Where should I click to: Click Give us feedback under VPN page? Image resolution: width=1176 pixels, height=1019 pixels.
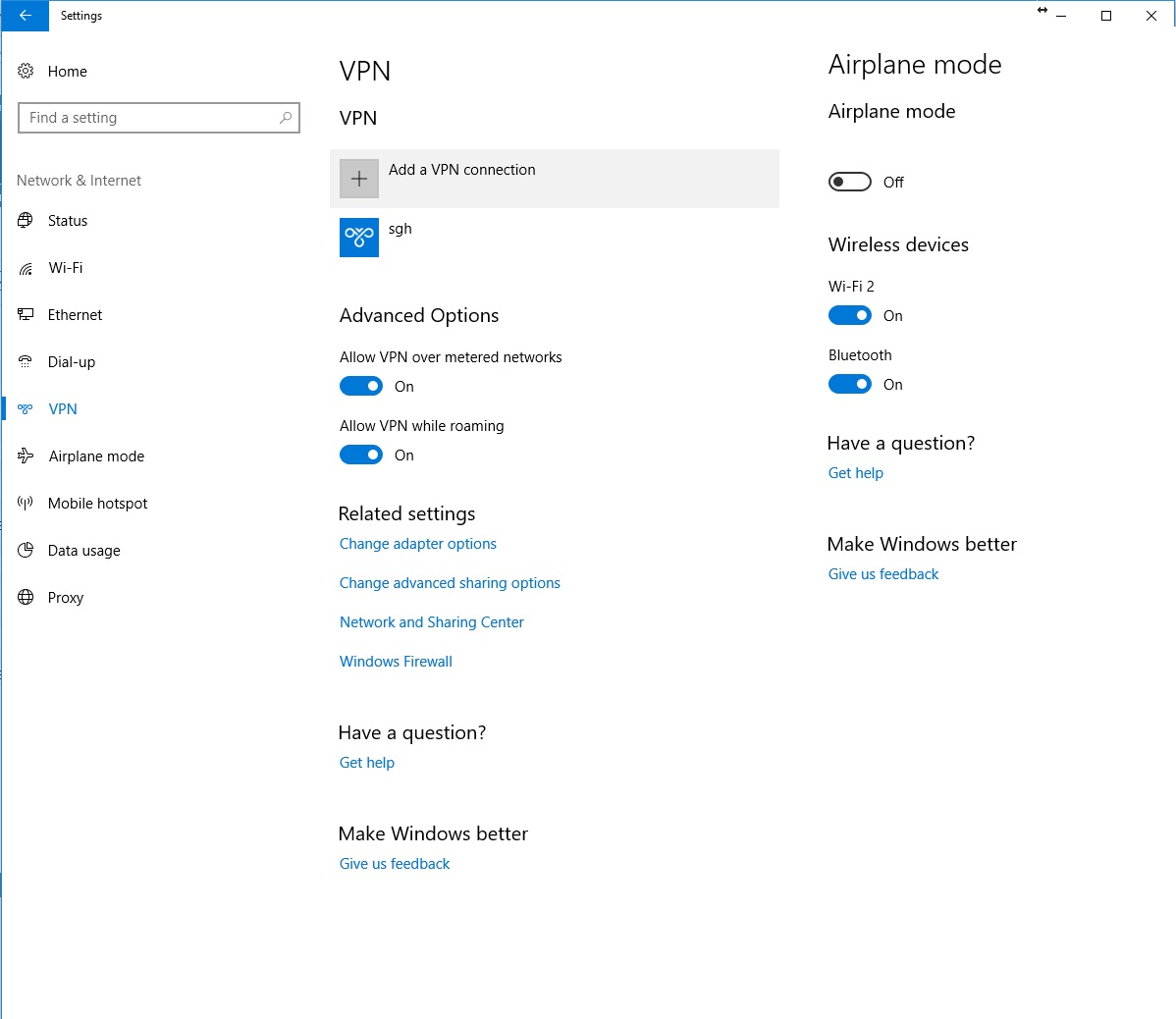coord(395,864)
